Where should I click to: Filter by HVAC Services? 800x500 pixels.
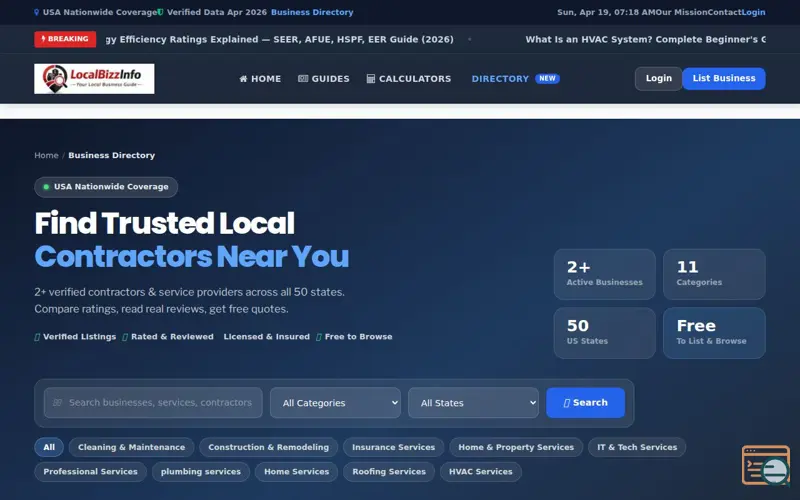[x=481, y=472]
